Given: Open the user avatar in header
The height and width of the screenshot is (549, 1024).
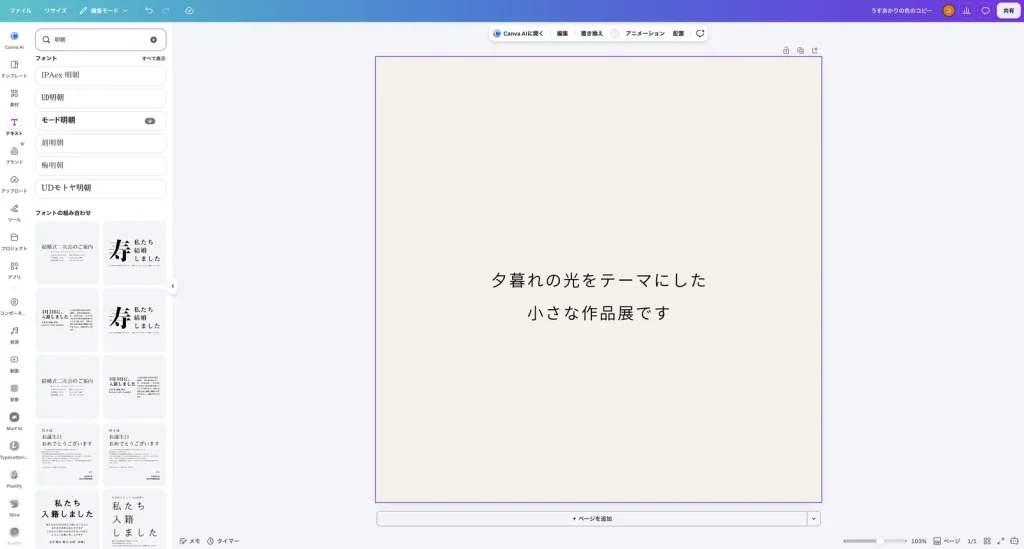Looking at the screenshot, I should click(x=949, y=10).
